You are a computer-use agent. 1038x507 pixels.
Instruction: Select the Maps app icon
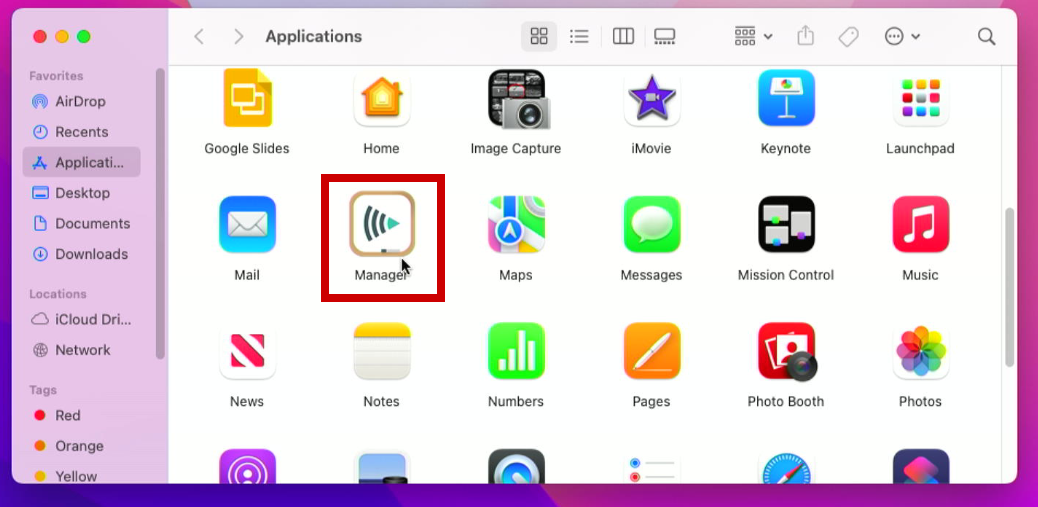coord(516,224)
